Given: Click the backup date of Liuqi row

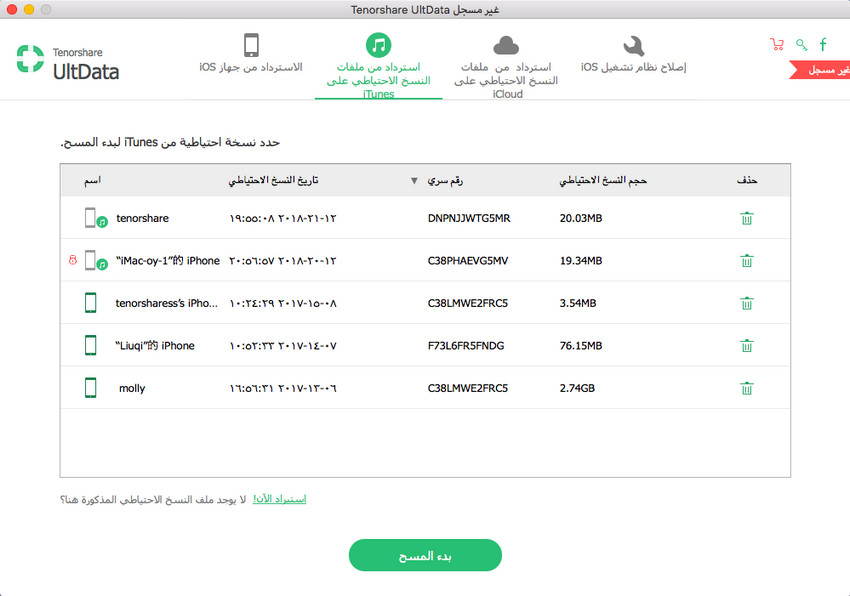Looking at the screenshot, I should pyautogui.click(x=282, y=346).
